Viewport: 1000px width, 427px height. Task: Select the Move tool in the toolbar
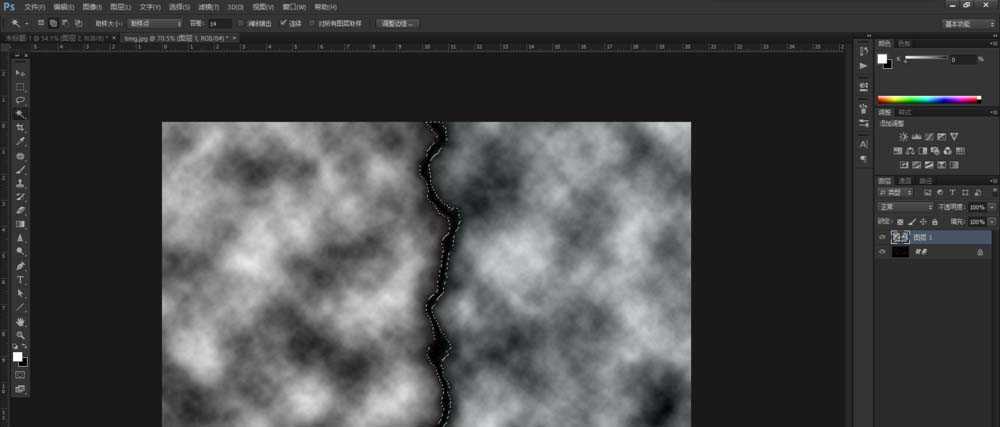pyautogui.click(x=20, y=73)
